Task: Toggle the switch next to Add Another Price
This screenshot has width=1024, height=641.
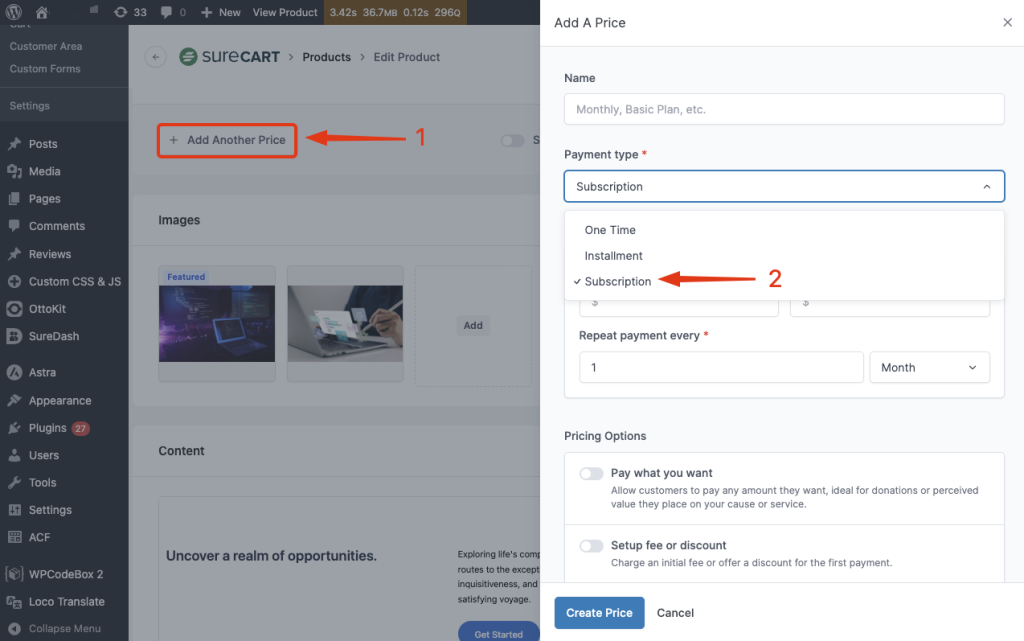Action: [x=513, y=141]
